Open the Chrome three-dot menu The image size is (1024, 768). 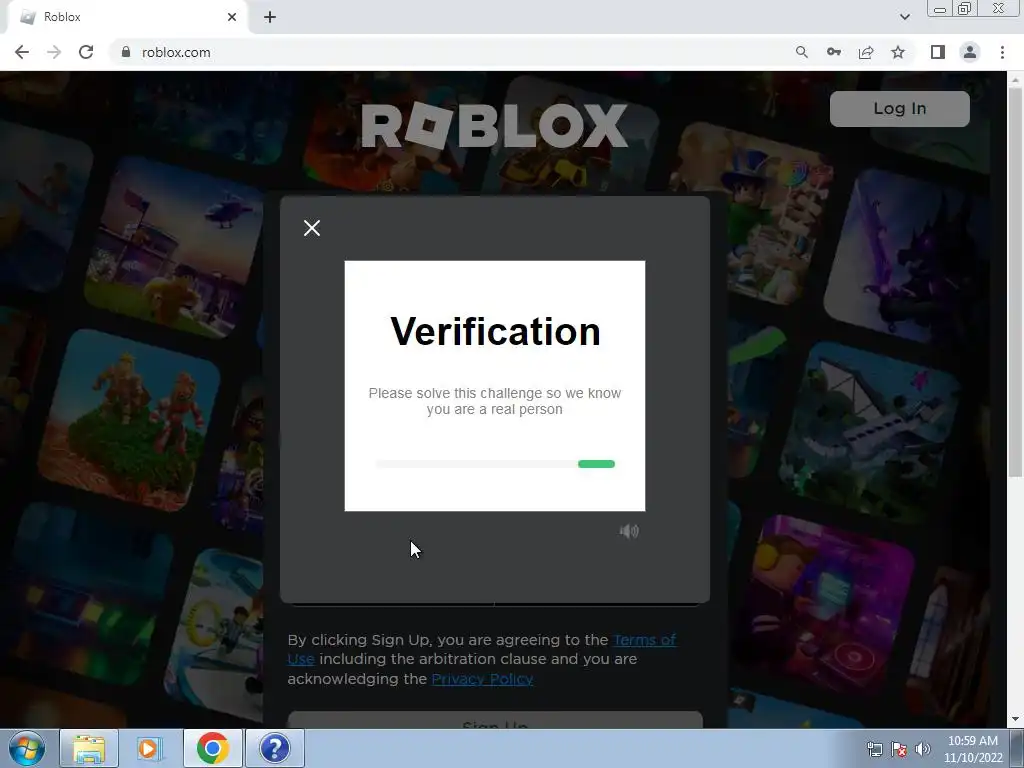(x=1002, y=52)
